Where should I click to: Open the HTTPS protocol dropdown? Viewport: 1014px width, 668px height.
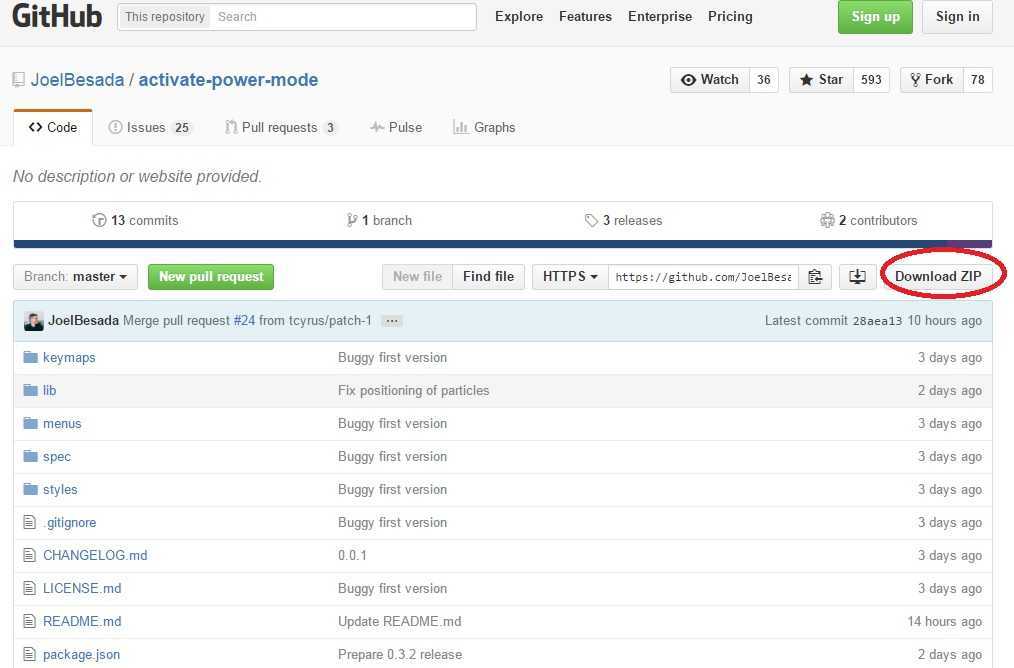(x=570, y=277)
